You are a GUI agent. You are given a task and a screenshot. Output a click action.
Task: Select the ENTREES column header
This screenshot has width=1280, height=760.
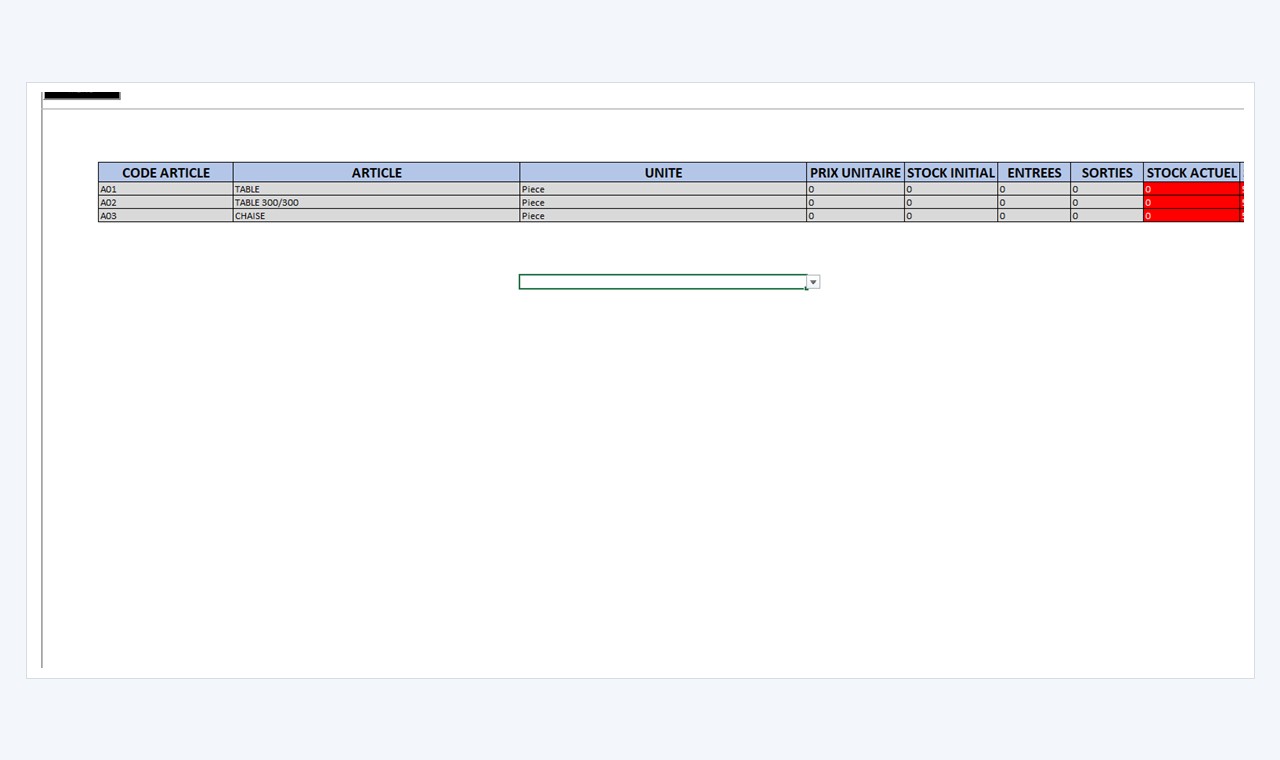pyautogui.click(x=1034, y=173)
